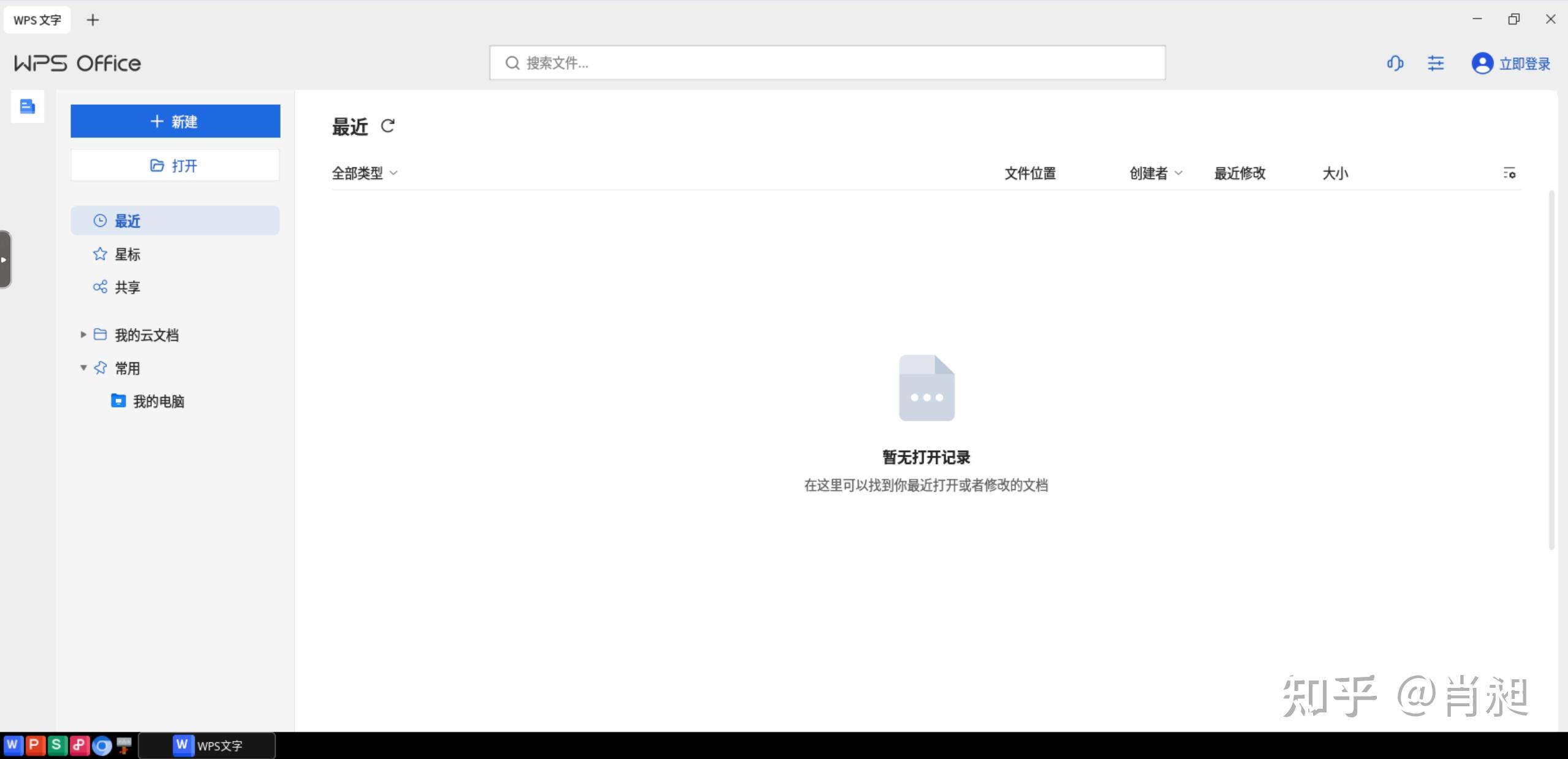Launch WPS PDF from the taskbar
This screenshot has width=1568, height=759.
[79, 745]
